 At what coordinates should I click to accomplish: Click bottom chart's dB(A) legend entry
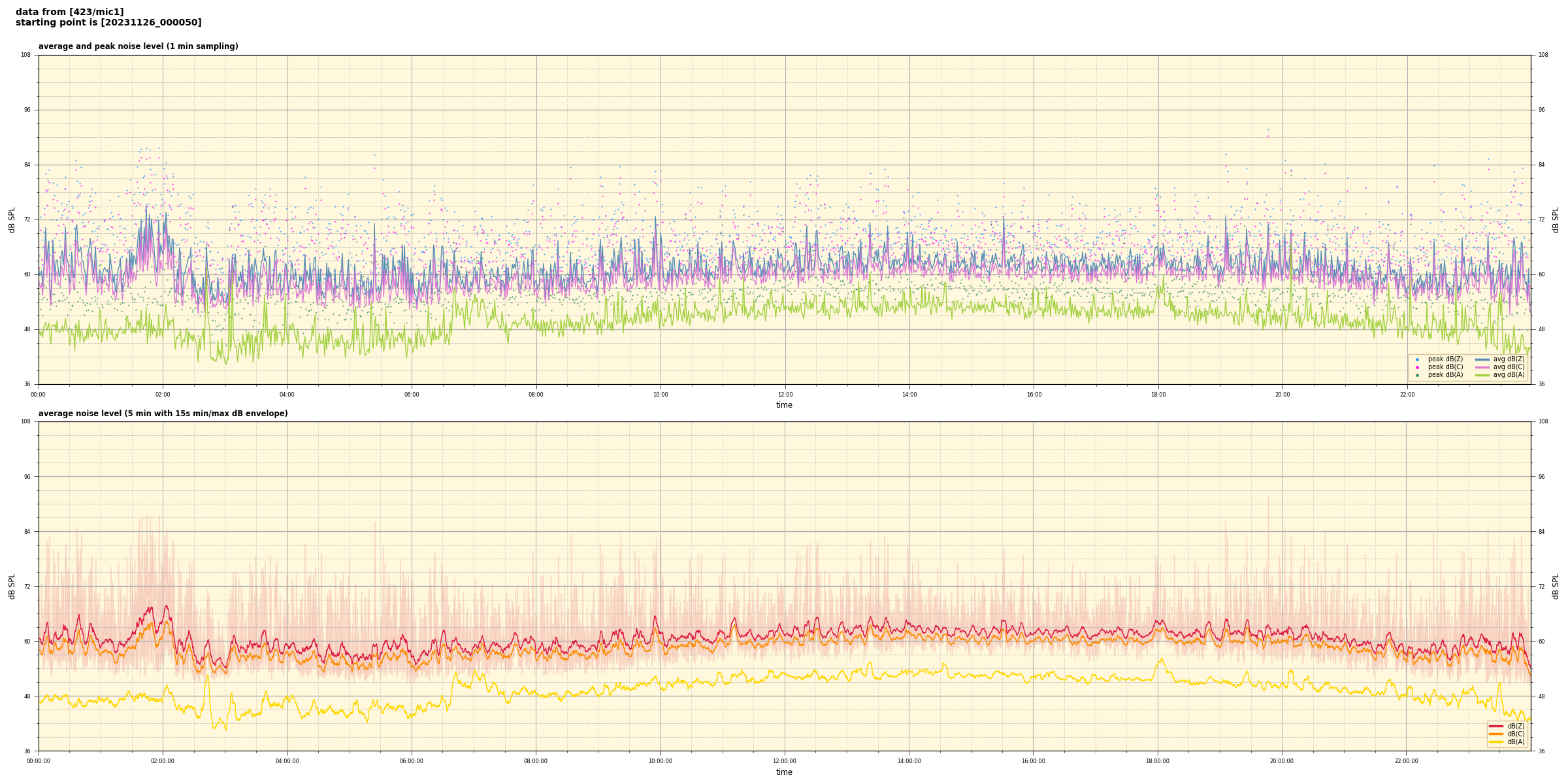1516,742
